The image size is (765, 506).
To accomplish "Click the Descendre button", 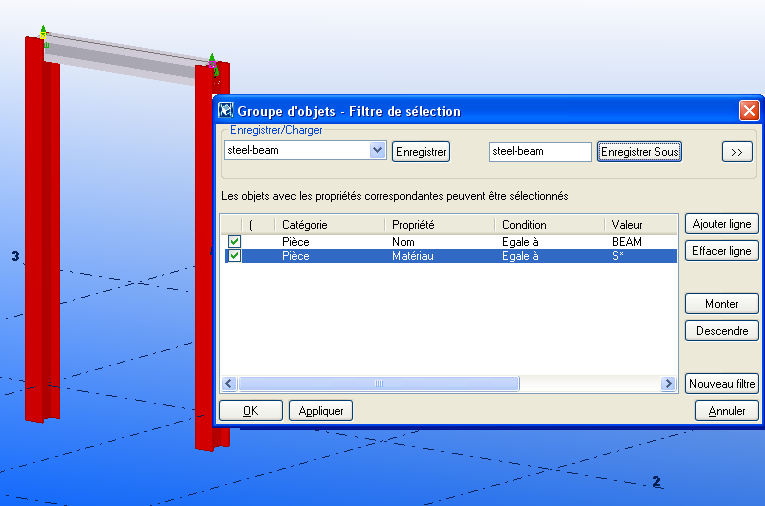I will coord(722,330).
